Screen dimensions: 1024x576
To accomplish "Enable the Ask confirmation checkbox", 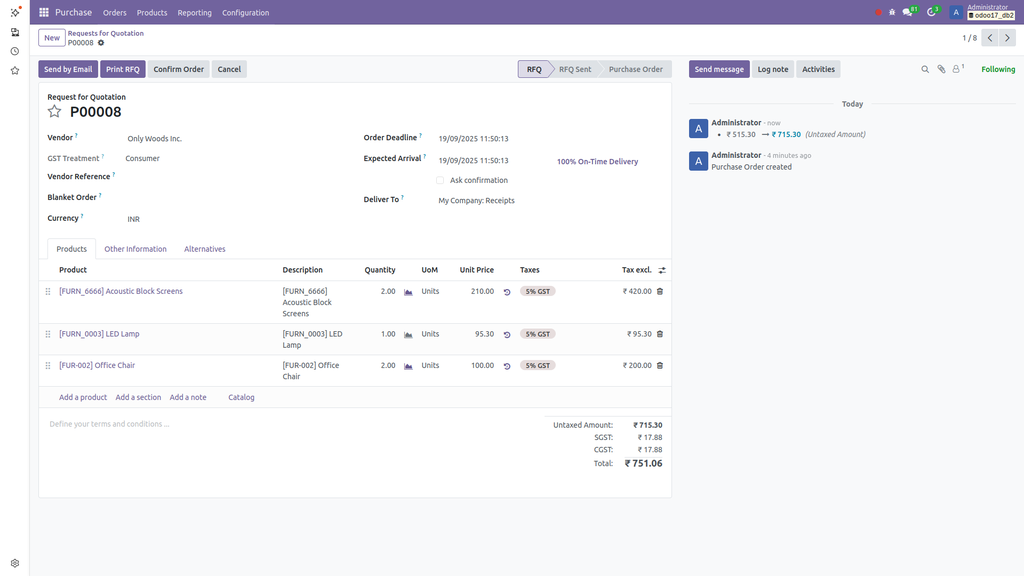I will pyautogui.click(x=440, y=180).
